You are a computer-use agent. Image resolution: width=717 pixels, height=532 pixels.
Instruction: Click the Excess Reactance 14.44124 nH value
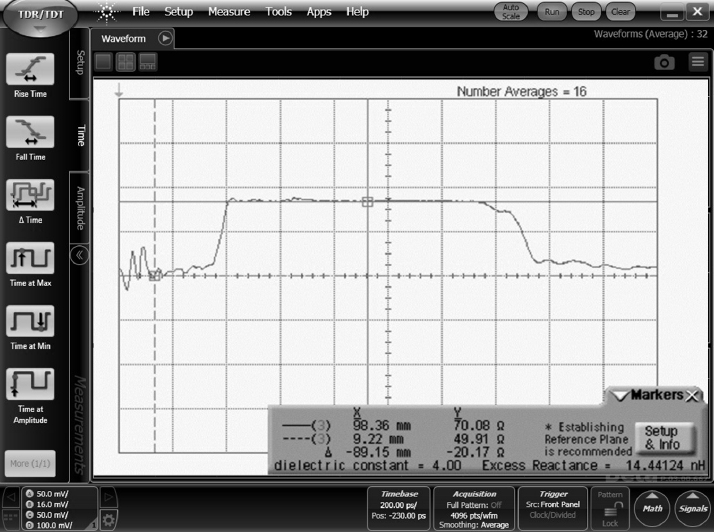pyautogui.click(x=665, y=466)
